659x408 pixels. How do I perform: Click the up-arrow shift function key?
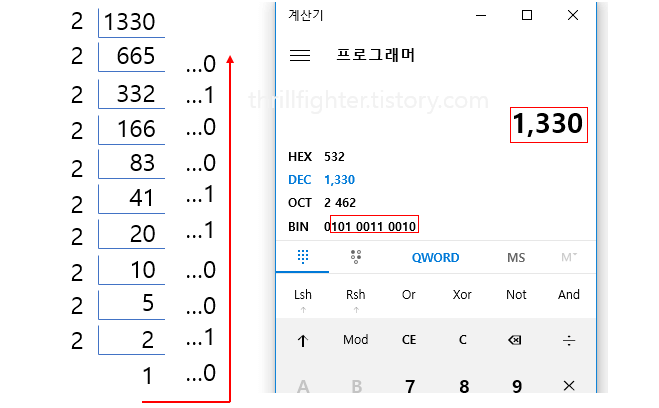(303, 340)
